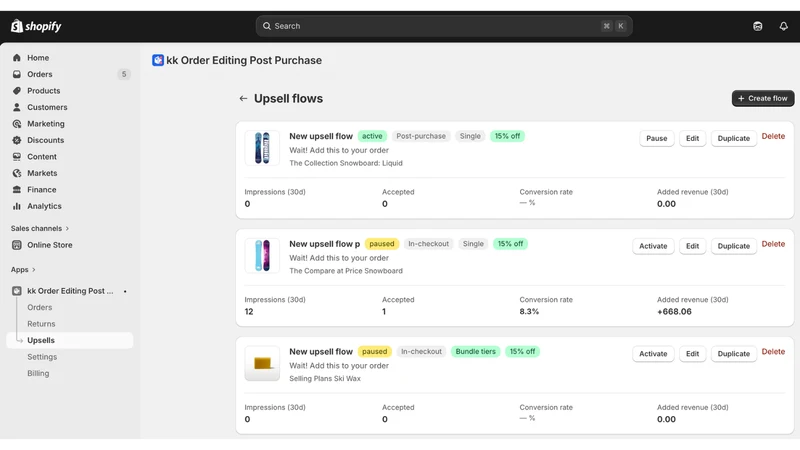Screen dimensions: 800x450
Task: Click the Marketing target icon
Action: tap(17, 124)
